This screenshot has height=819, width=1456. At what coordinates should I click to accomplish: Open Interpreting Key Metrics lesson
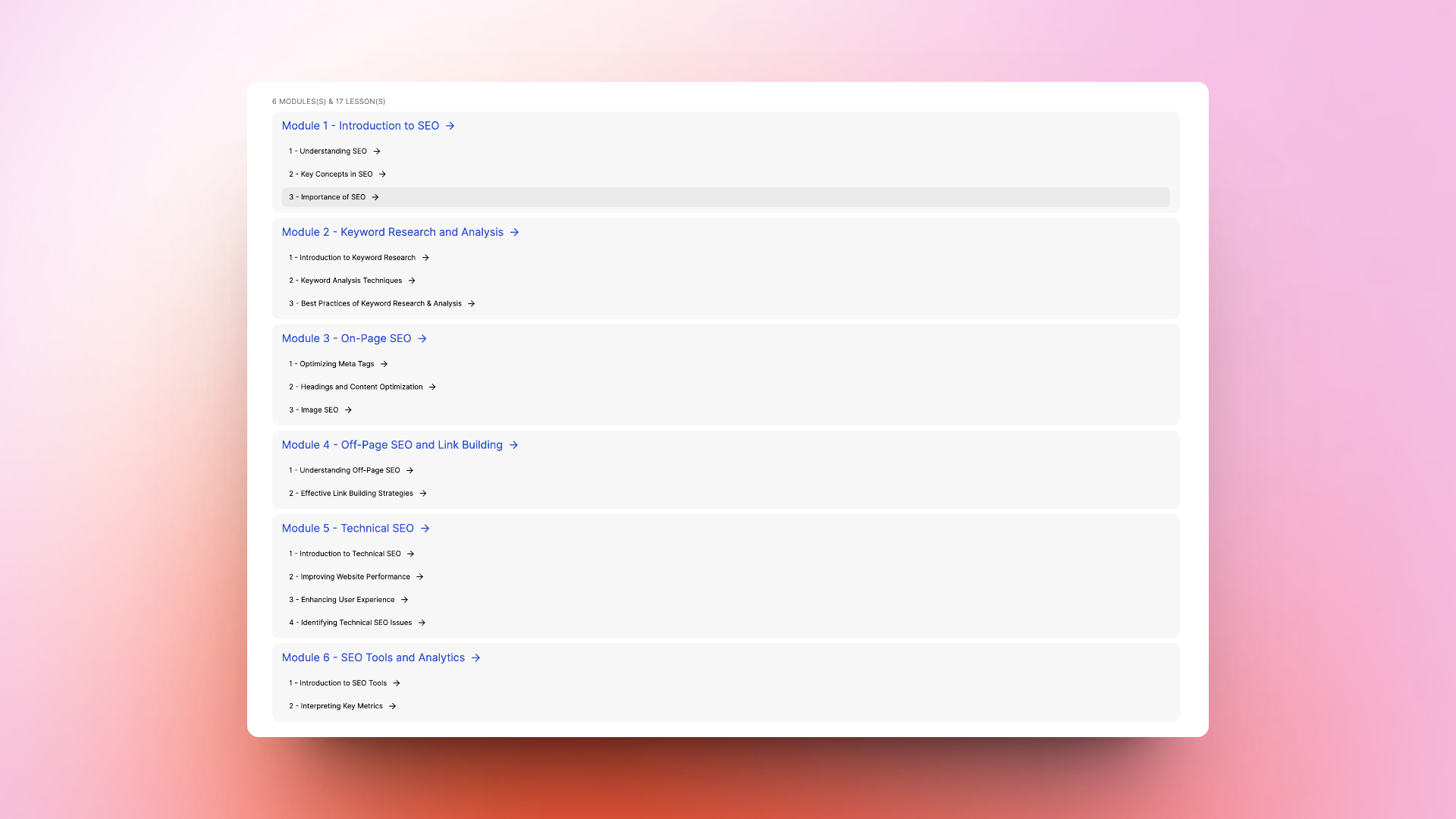[x=335, y=706]
